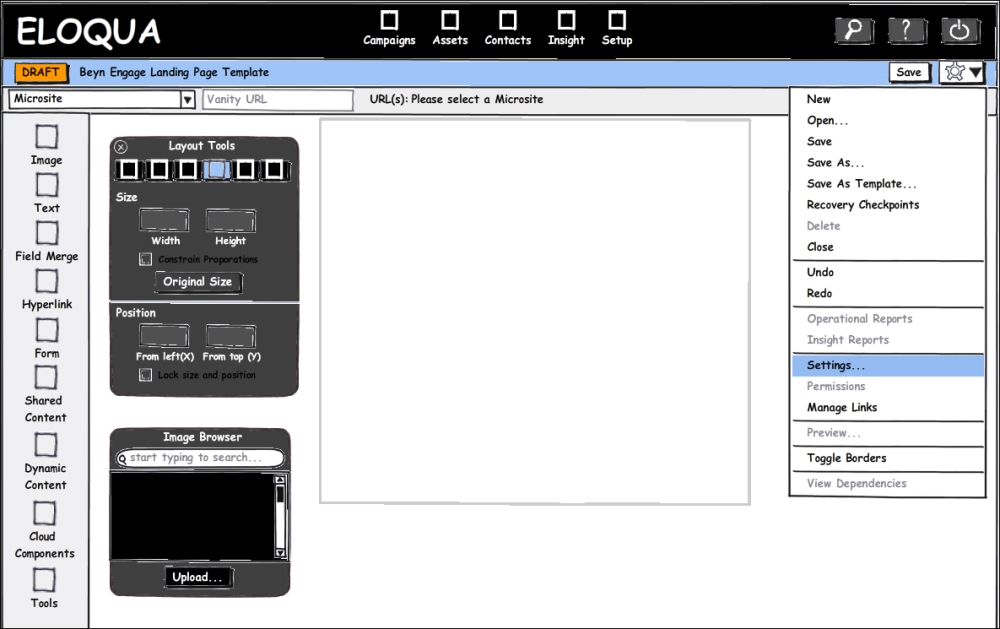Select the Hyperlink tool
1000x629 pixels.
46,281
